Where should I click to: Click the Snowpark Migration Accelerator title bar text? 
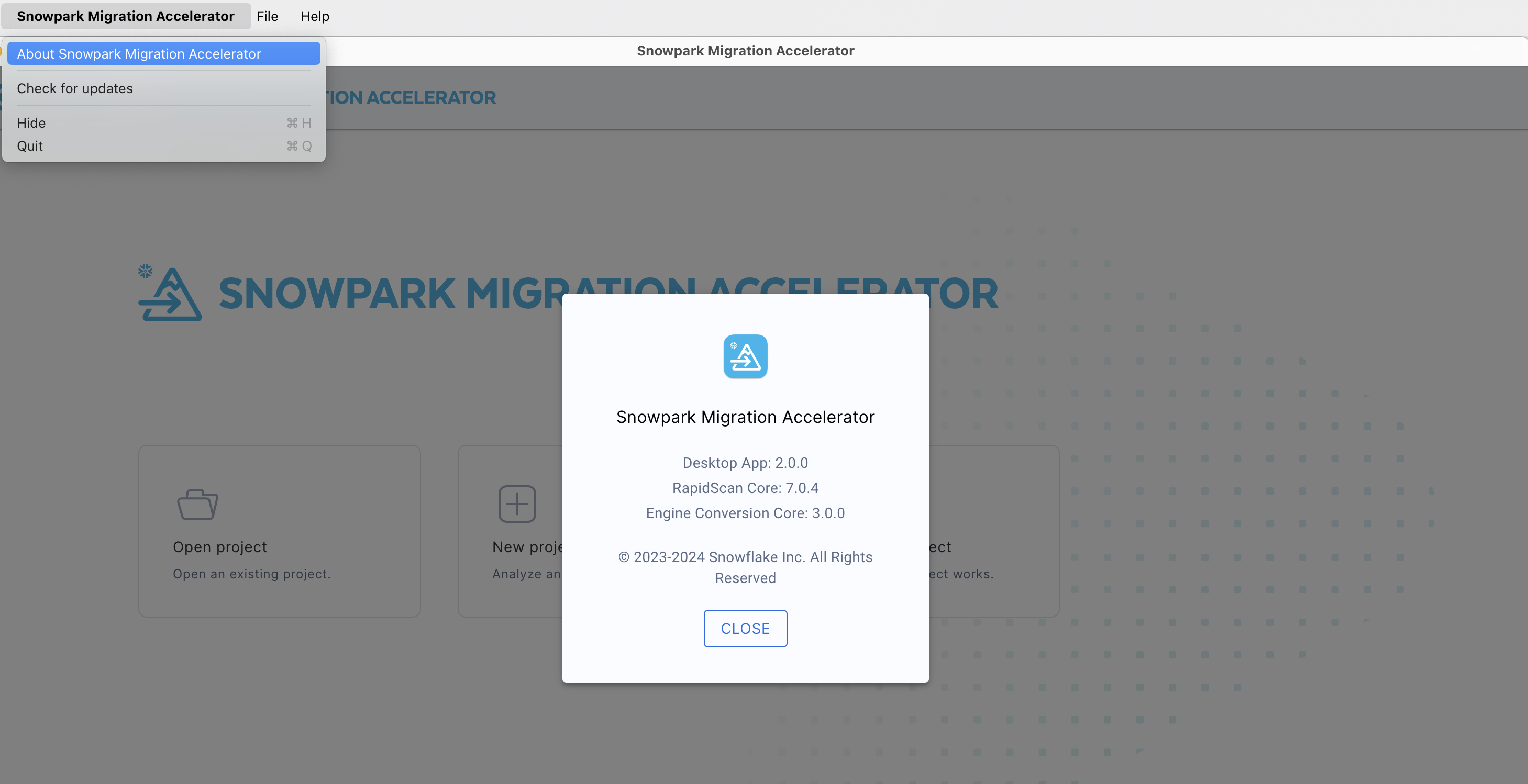(x=745, y=50)
